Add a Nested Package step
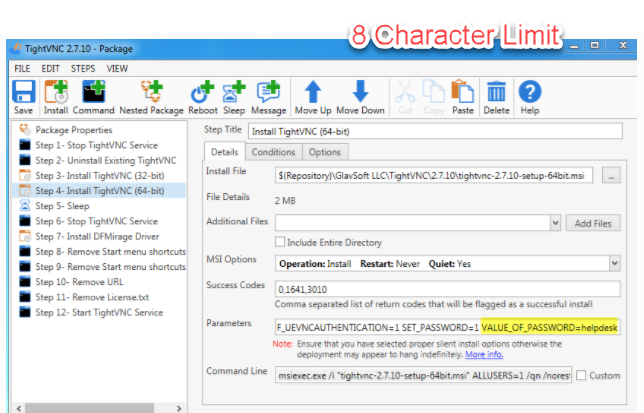Viewport: 644px width, 413px height. coord(152,97)
